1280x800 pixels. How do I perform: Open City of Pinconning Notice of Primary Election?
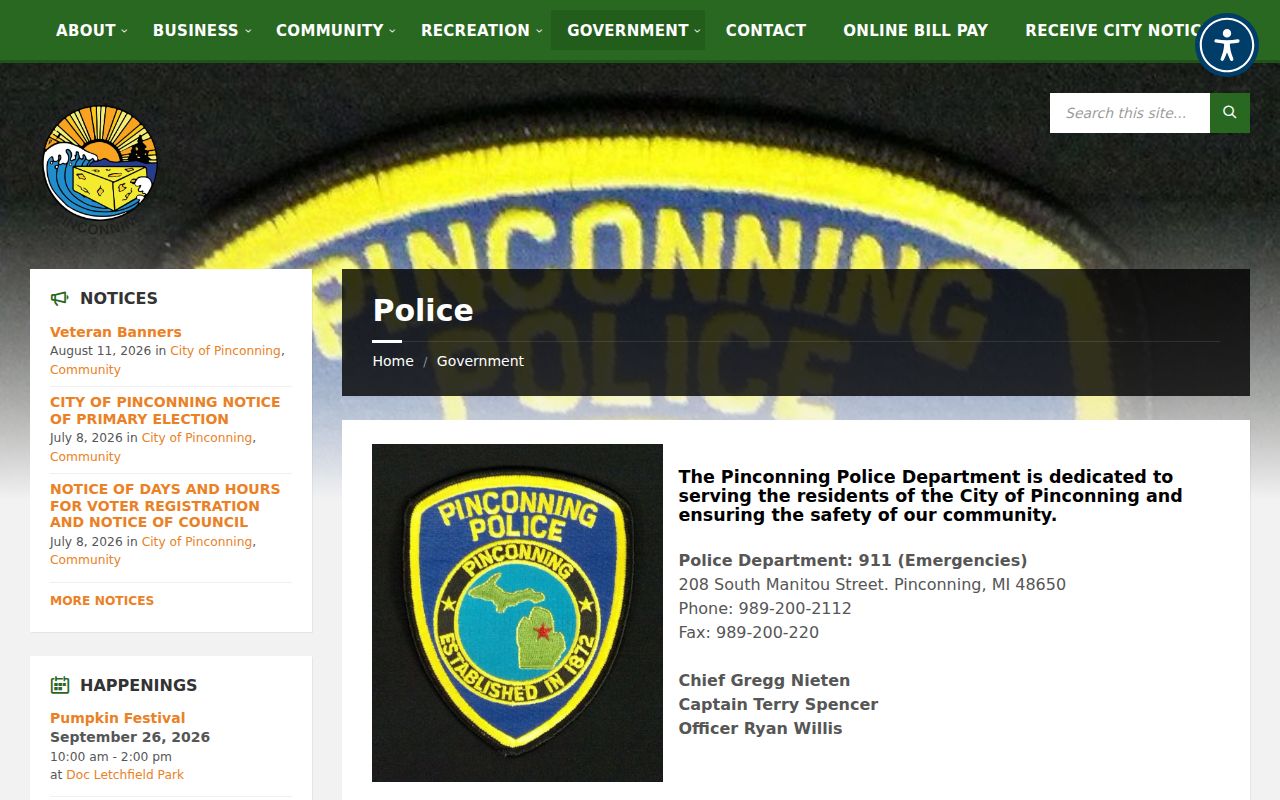click(165, 410)
